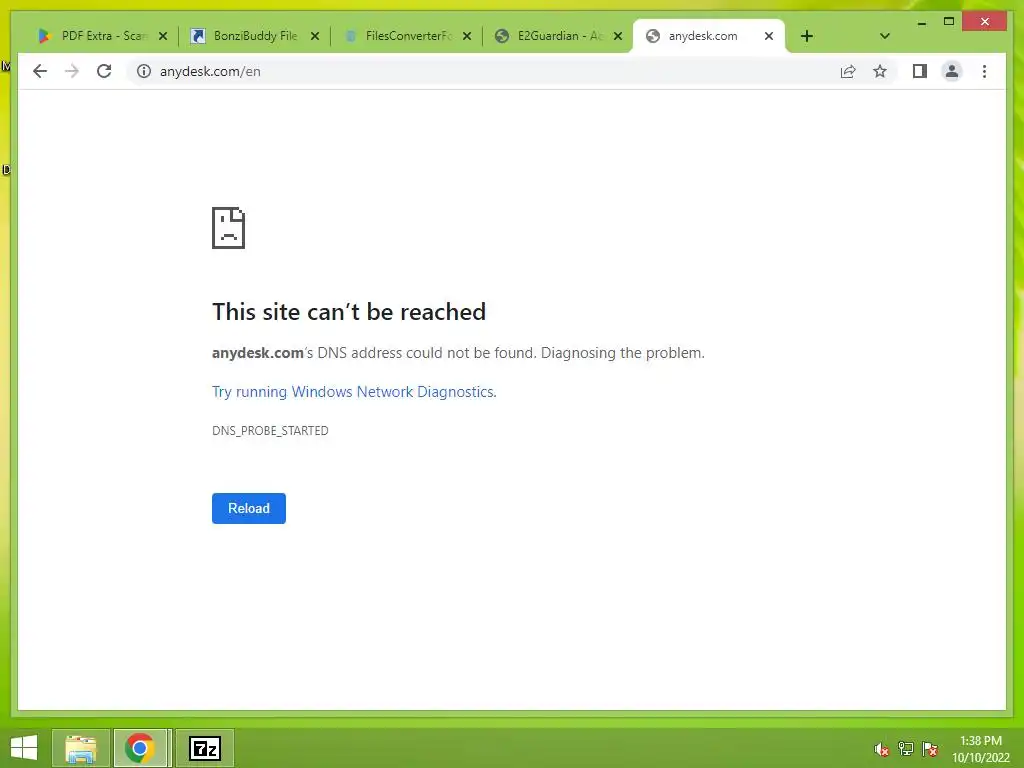Bookmark this tab with the star icon

[880, 71]
